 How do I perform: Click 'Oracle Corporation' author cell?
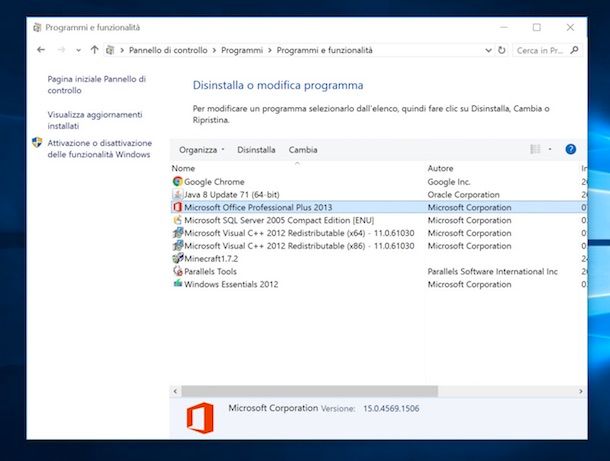click(463, 195)
